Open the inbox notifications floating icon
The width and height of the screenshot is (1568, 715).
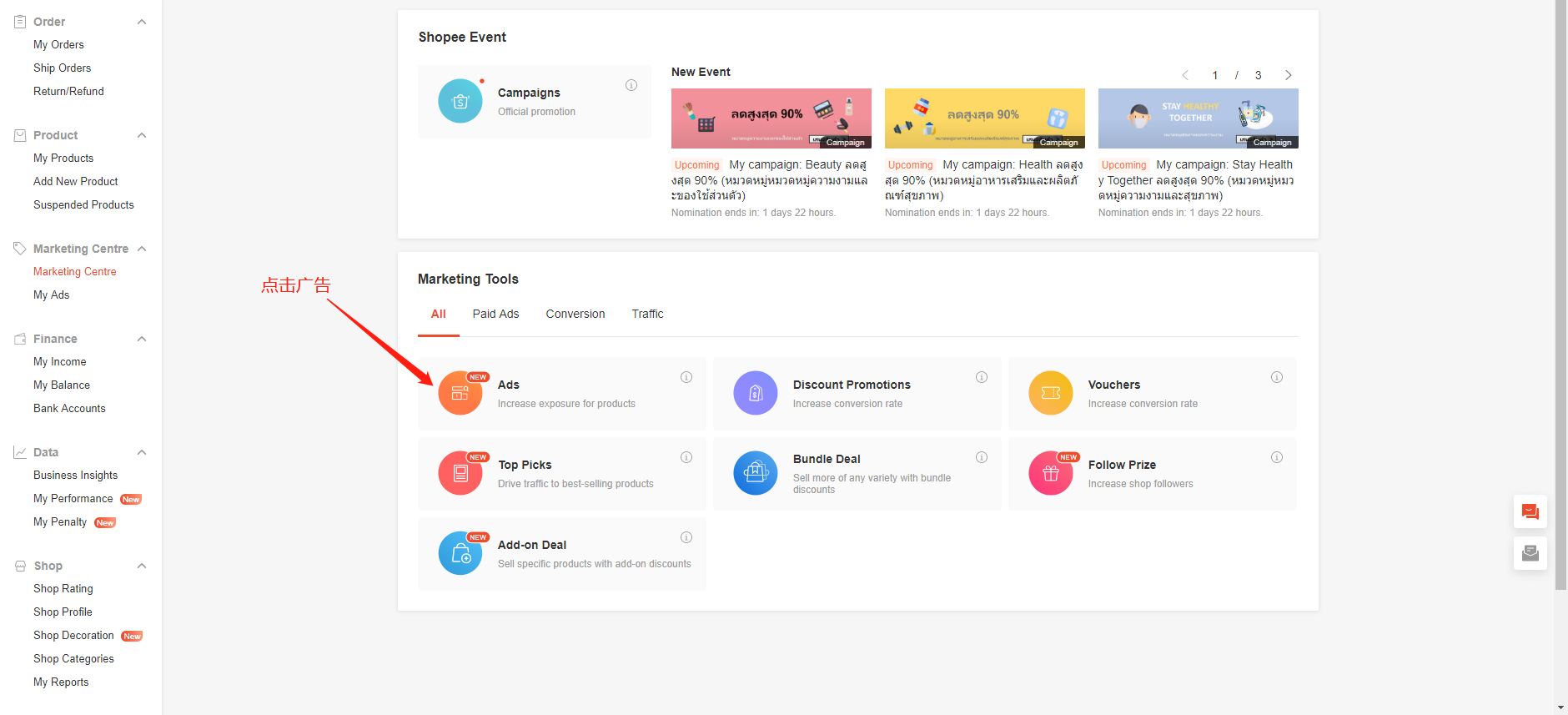coord(1530,553)
